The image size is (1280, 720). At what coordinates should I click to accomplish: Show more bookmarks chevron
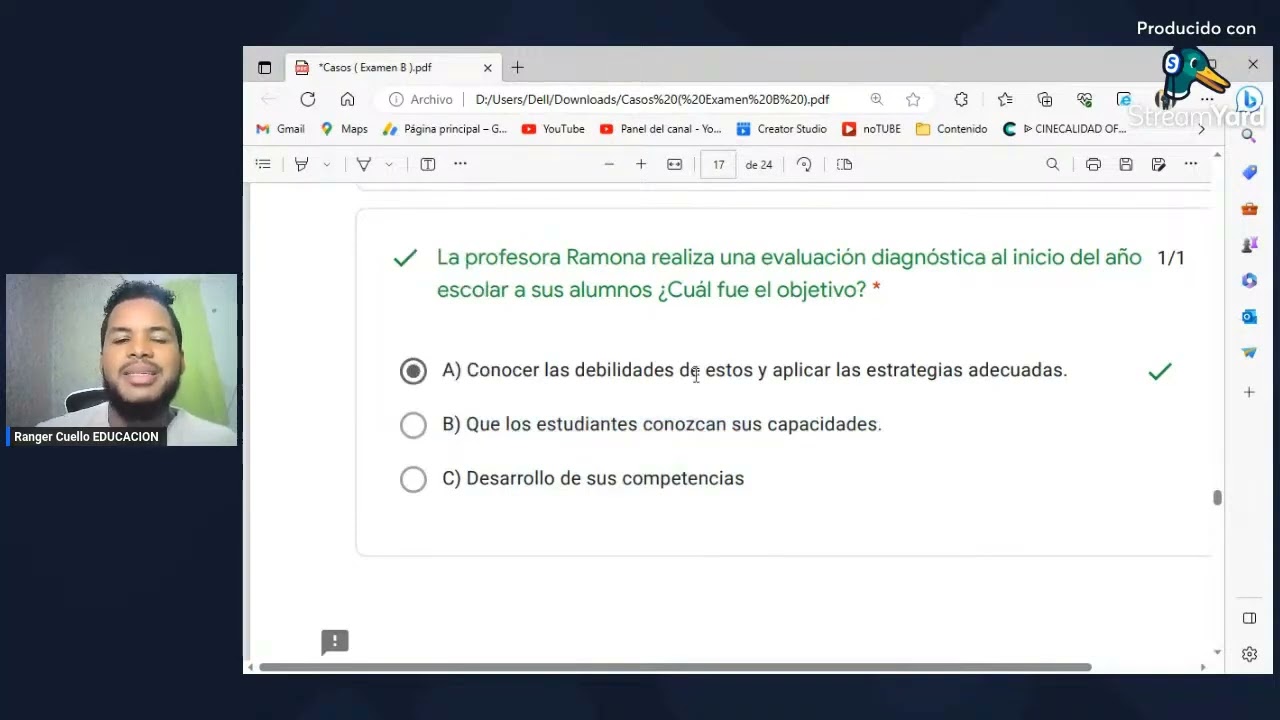(x=1201, y=129)
